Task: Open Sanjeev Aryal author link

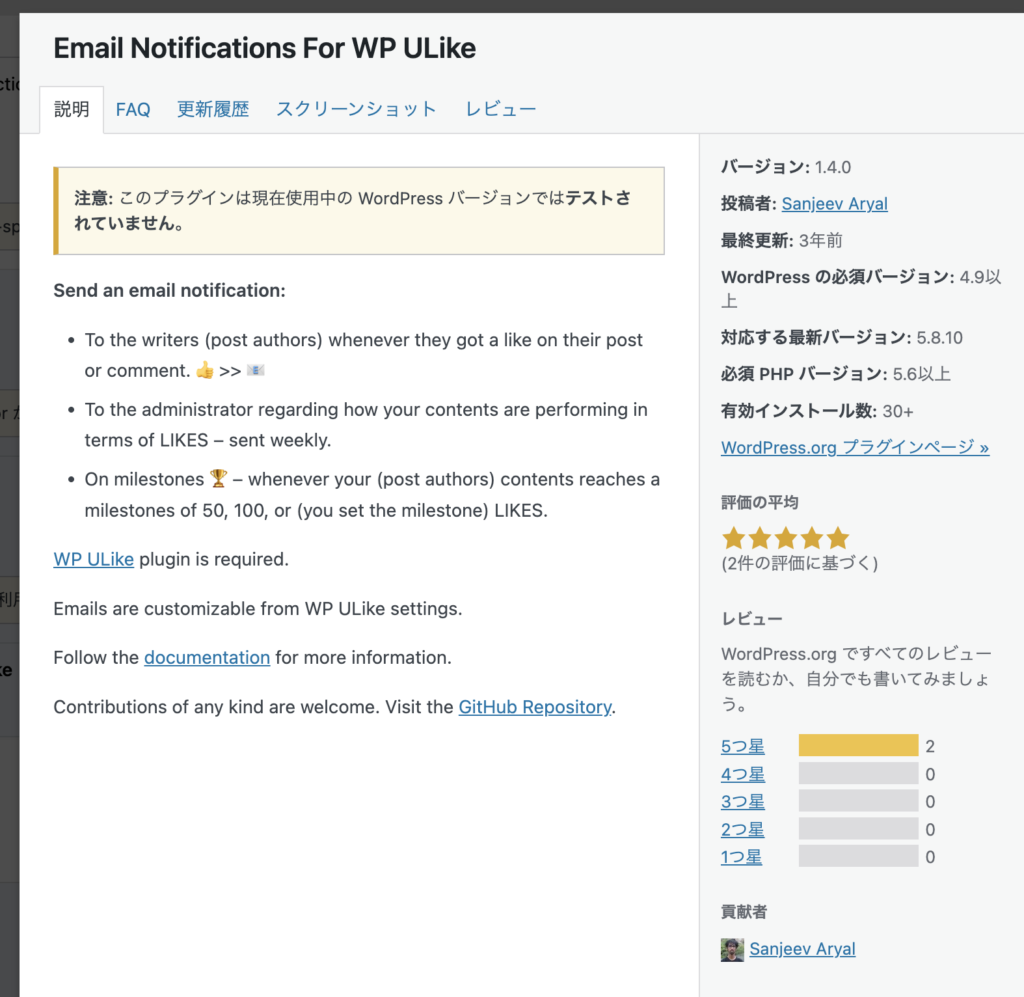Action: (834, 204)
